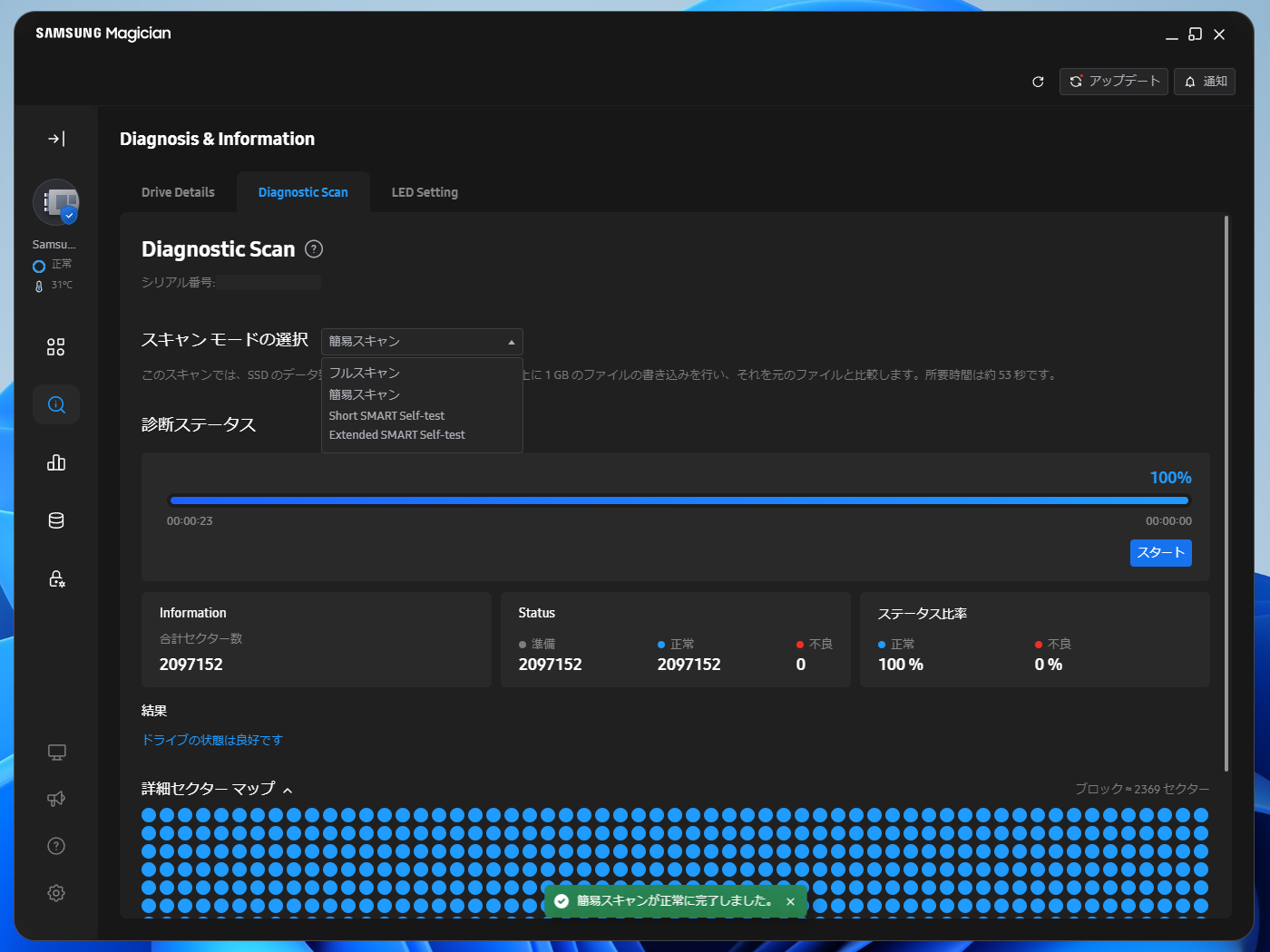Switch to Drive Details tab
Viewport: 1270px width, 952px height.
pyautogui.click(x=178, y=192)
